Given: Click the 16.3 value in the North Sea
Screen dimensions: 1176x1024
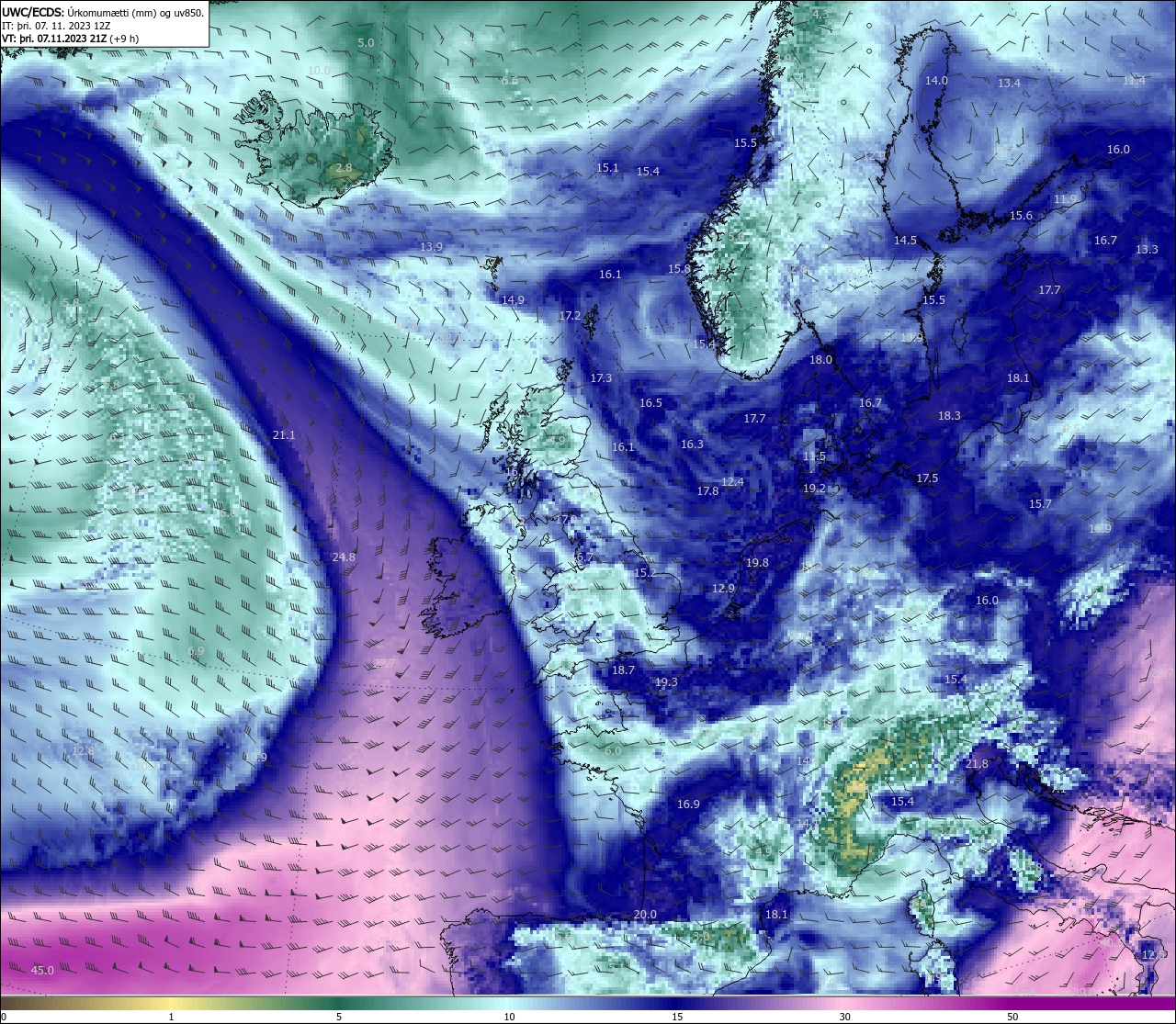Looking at the screenshot, I should pyautogui.click(x=692, y=444).
